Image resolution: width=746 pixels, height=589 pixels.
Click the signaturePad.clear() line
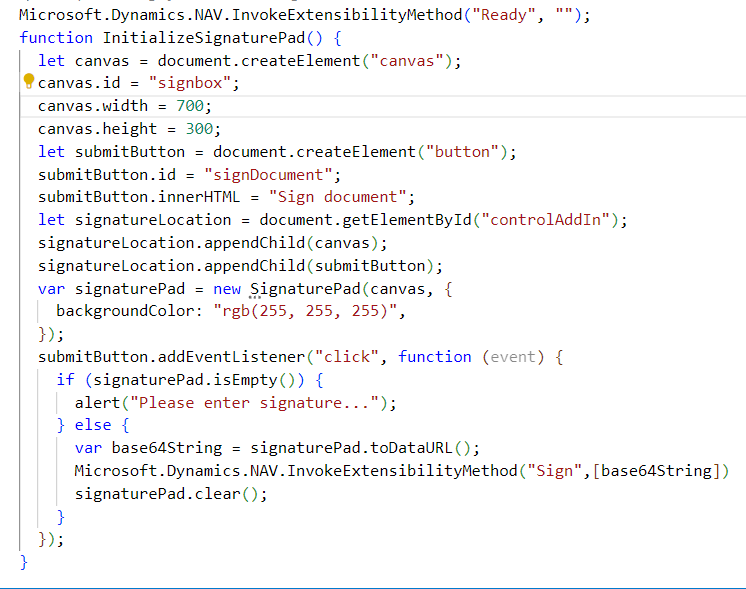click(x=171, y=494)
